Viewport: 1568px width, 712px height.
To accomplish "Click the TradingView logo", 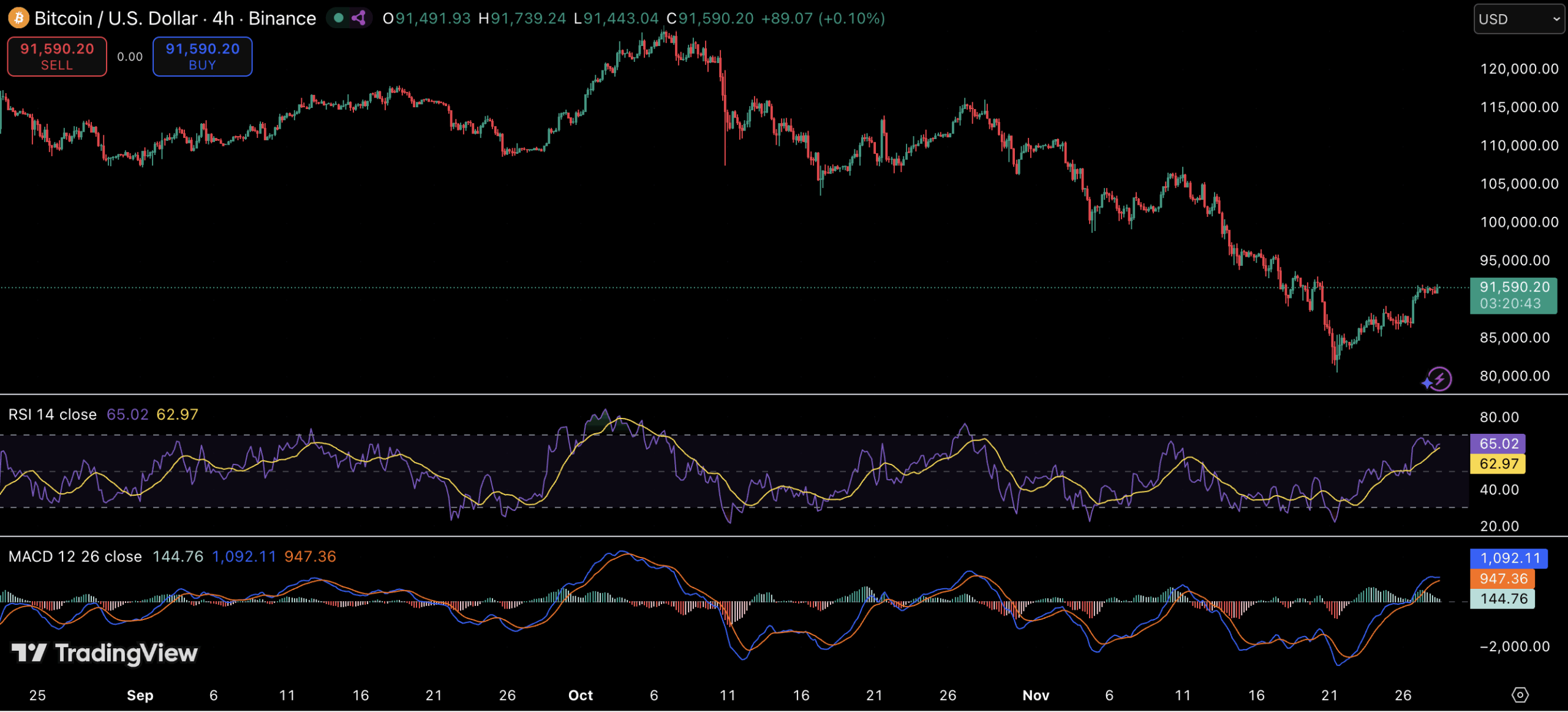I will coord(105,653).
